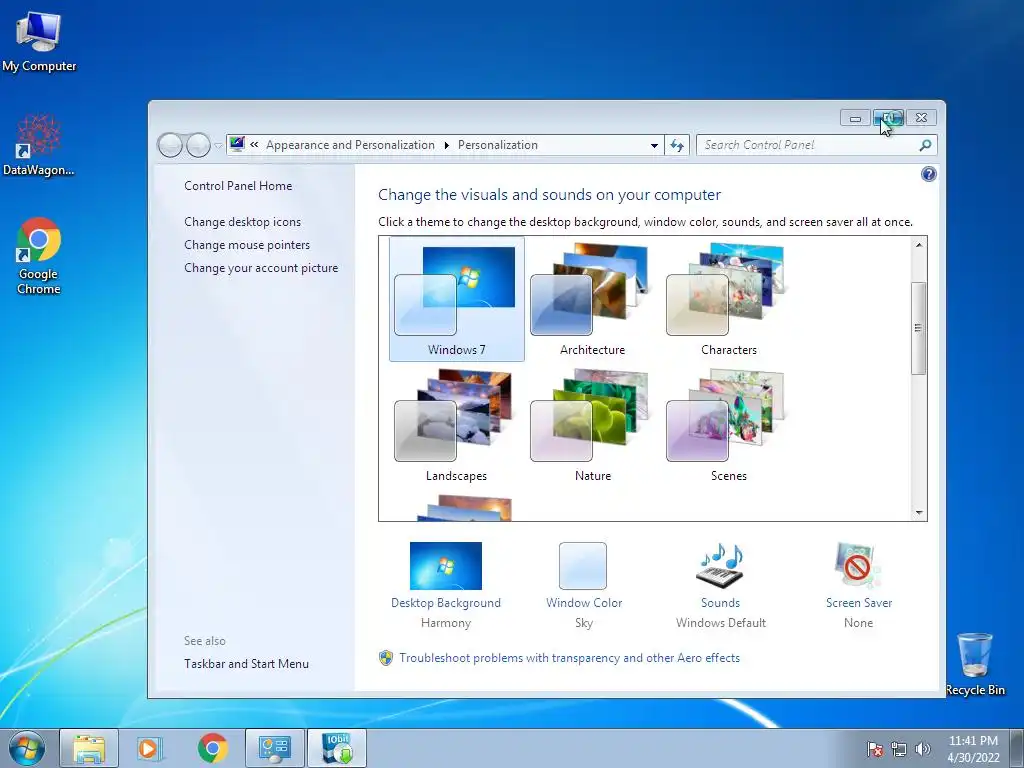This screenshot has width=1024, height=768.
Task: Open Change desktop icons link
Action: pos(242,222)
